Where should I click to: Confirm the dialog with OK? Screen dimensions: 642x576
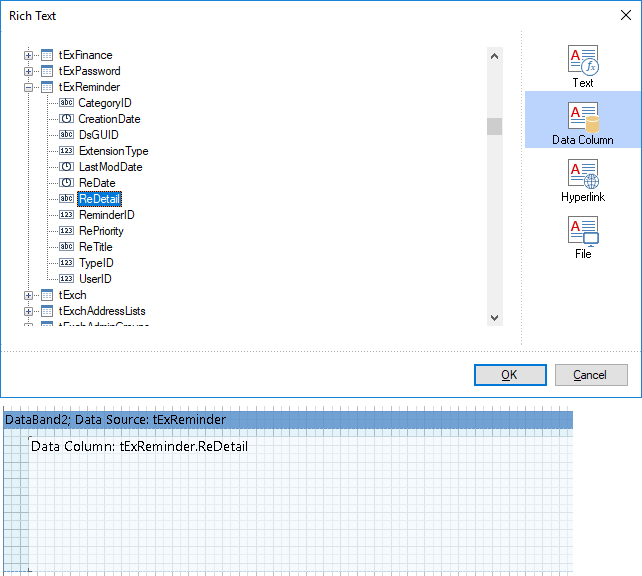(x=510, y=375)
